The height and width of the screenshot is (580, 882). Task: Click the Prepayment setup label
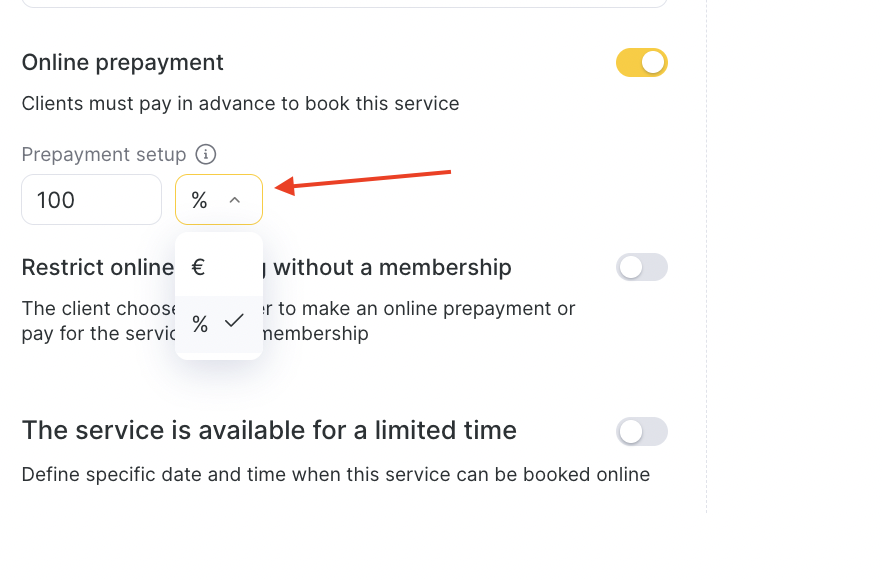(x=104, y=155)
